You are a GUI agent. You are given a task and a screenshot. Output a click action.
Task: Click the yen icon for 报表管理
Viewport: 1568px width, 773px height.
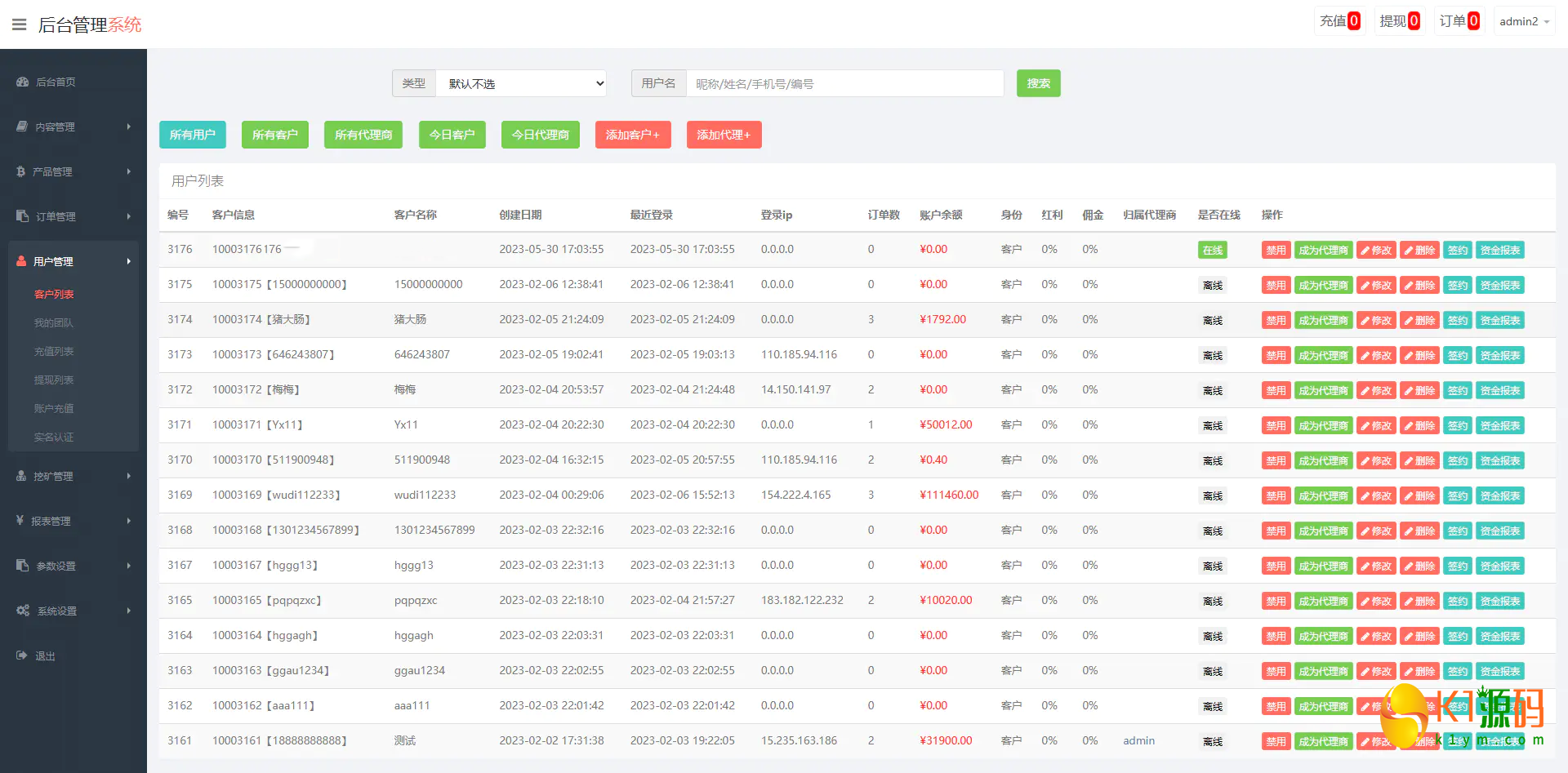20,521
